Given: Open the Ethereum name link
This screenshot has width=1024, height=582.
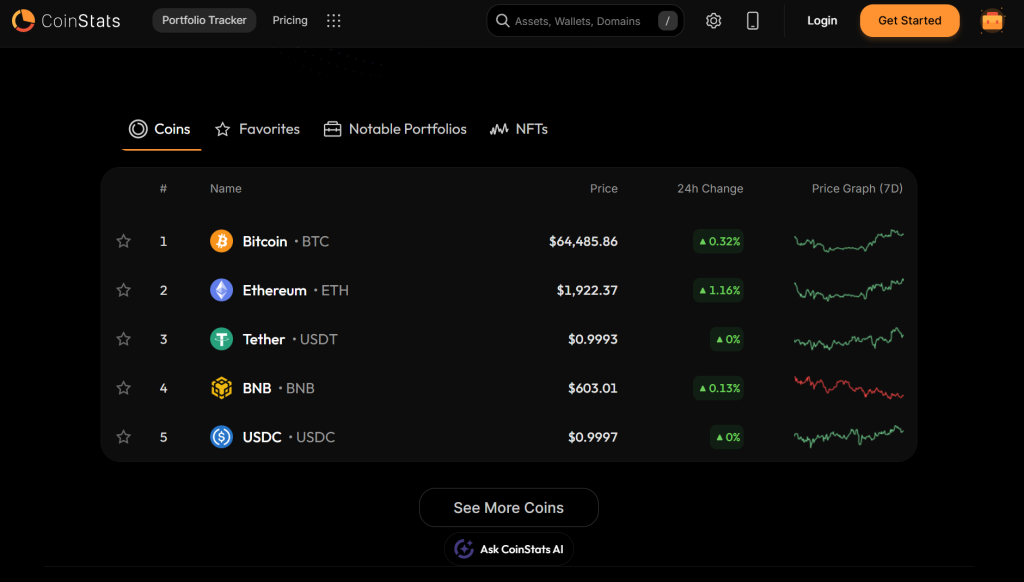Looking at the screenshot, I should click(274, 290).
